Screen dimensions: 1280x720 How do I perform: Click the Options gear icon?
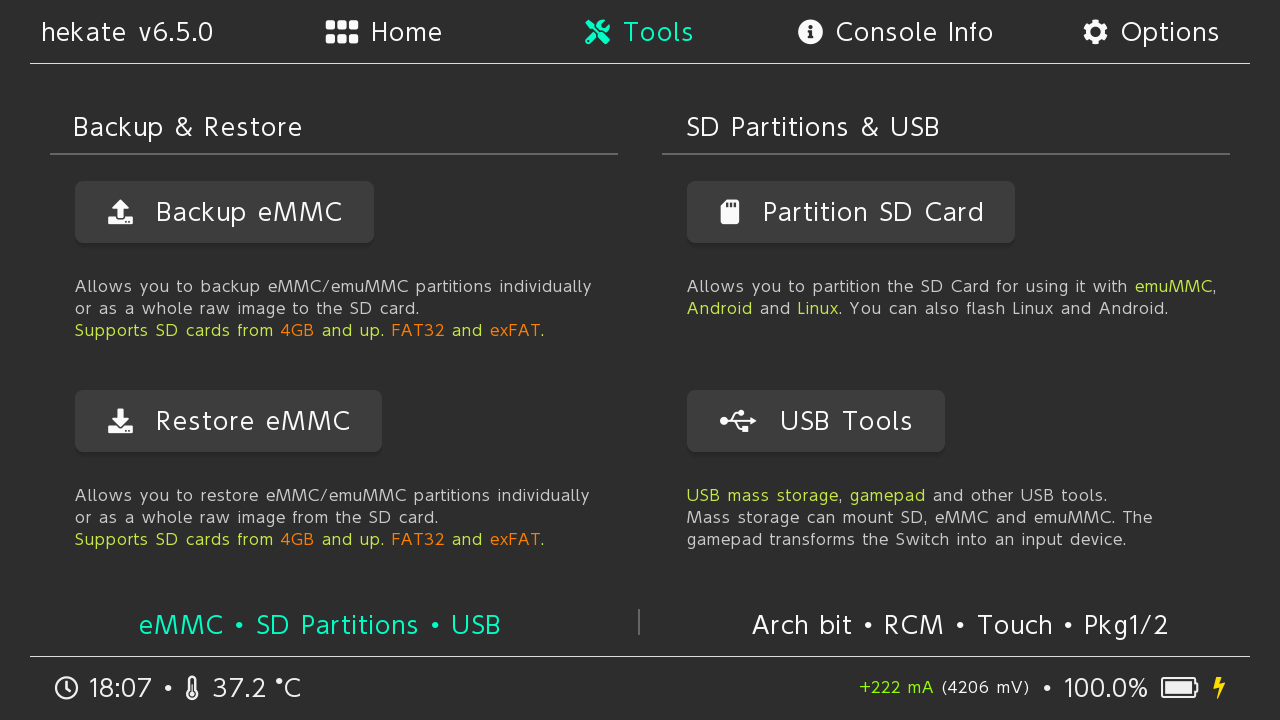pyautogui.click(x=1095, y=32)
